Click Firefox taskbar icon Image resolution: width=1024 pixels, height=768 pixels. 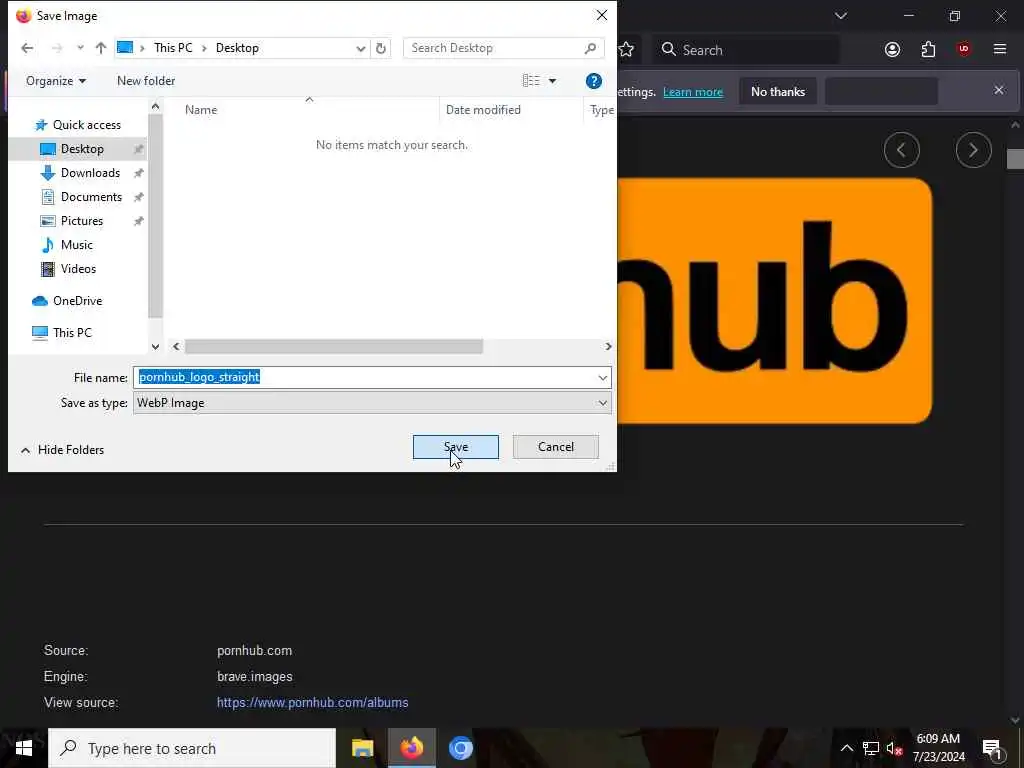[411, 748]
